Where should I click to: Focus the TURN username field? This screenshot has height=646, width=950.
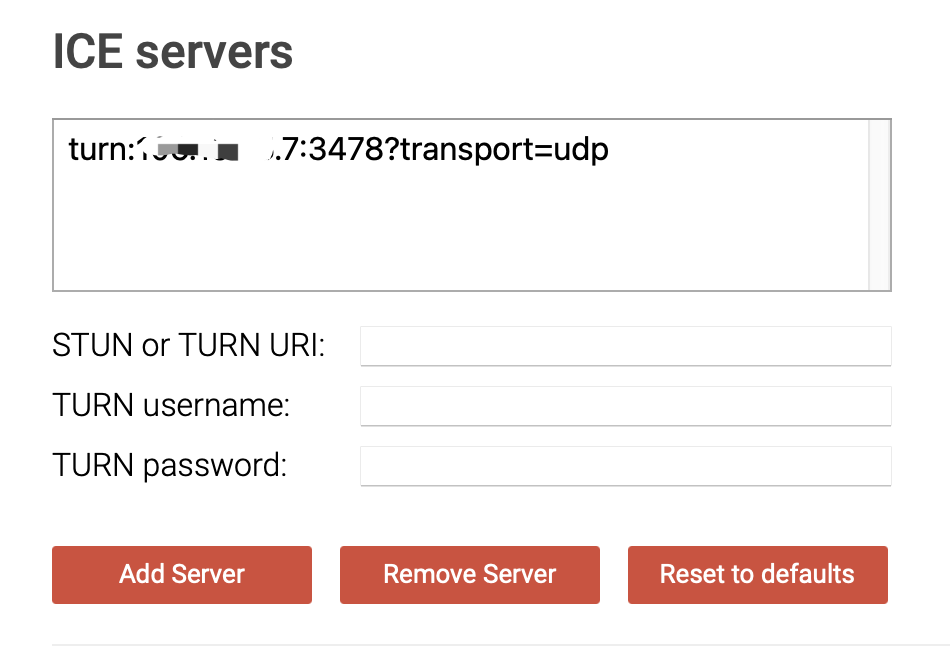(625, 405)
